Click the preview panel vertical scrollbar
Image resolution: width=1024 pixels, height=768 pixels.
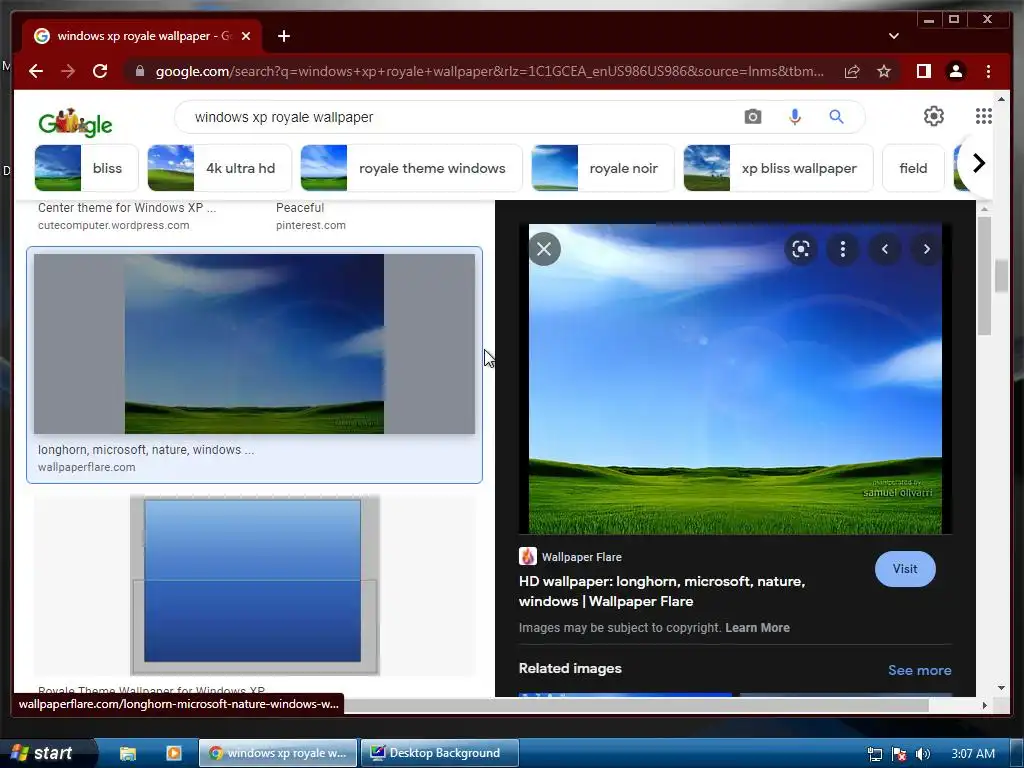984,276
